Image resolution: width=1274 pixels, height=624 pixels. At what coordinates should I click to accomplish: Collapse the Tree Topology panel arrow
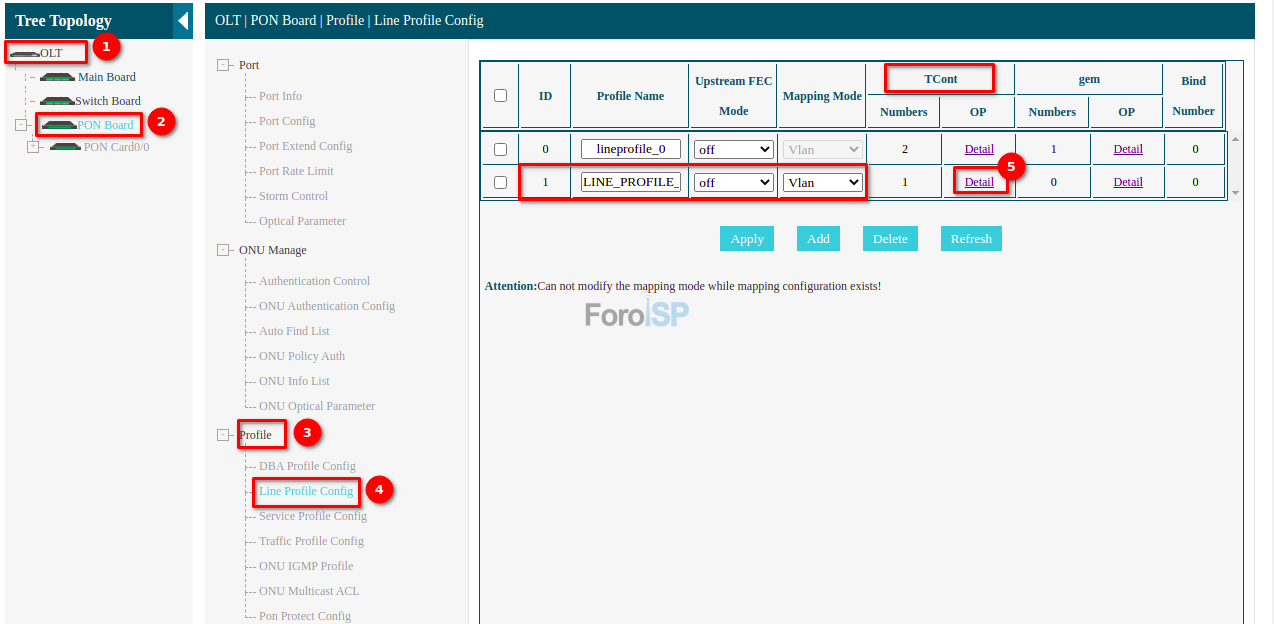(x=182, y=20)
